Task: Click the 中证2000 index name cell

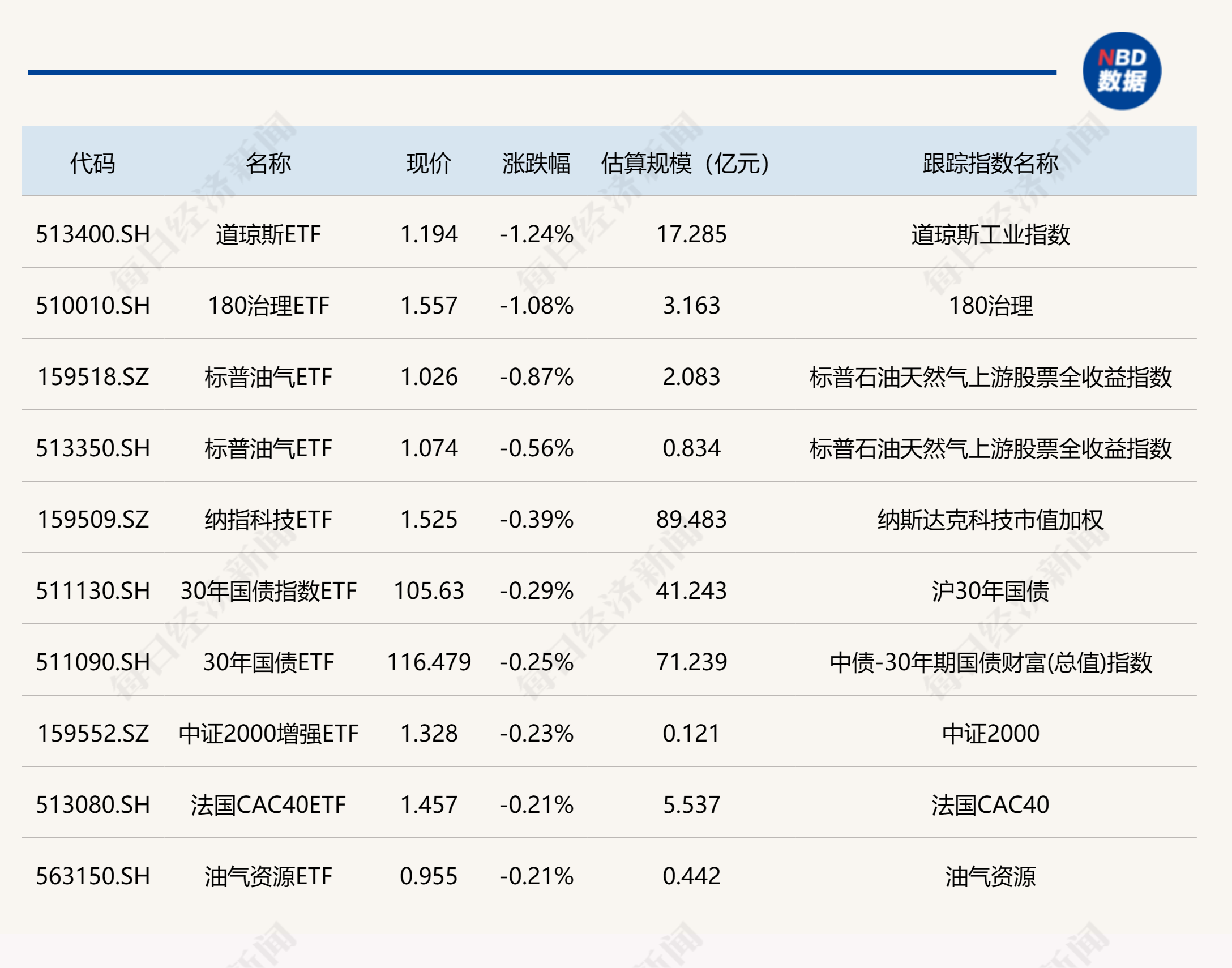Action: 991,734
